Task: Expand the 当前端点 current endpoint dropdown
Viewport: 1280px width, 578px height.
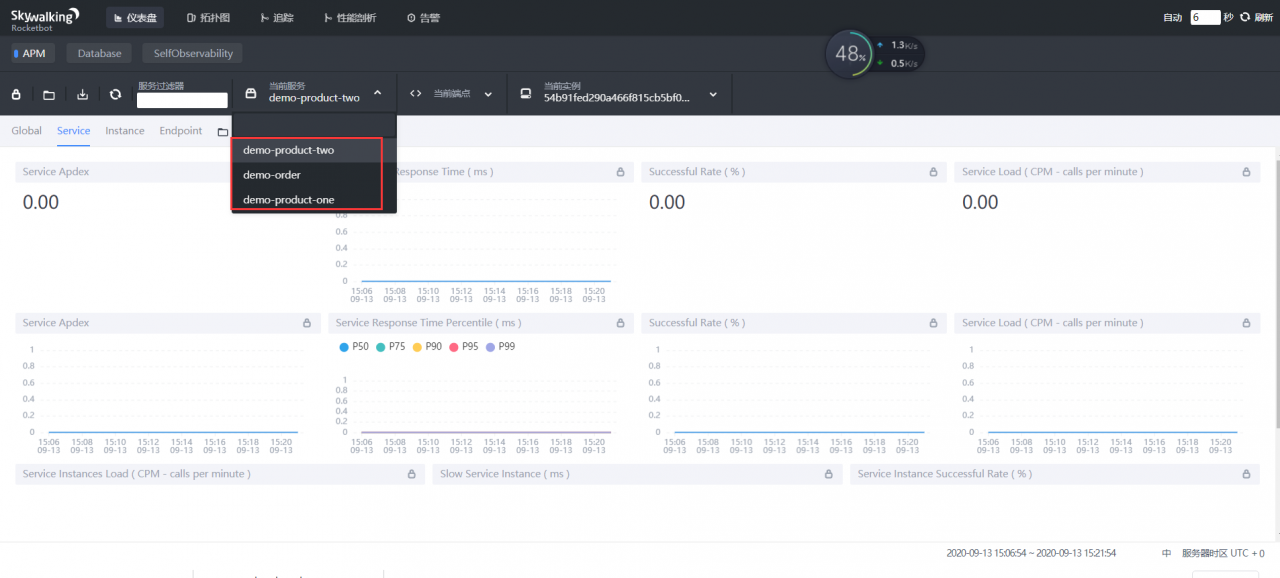Action: click(x=489, y=94)
